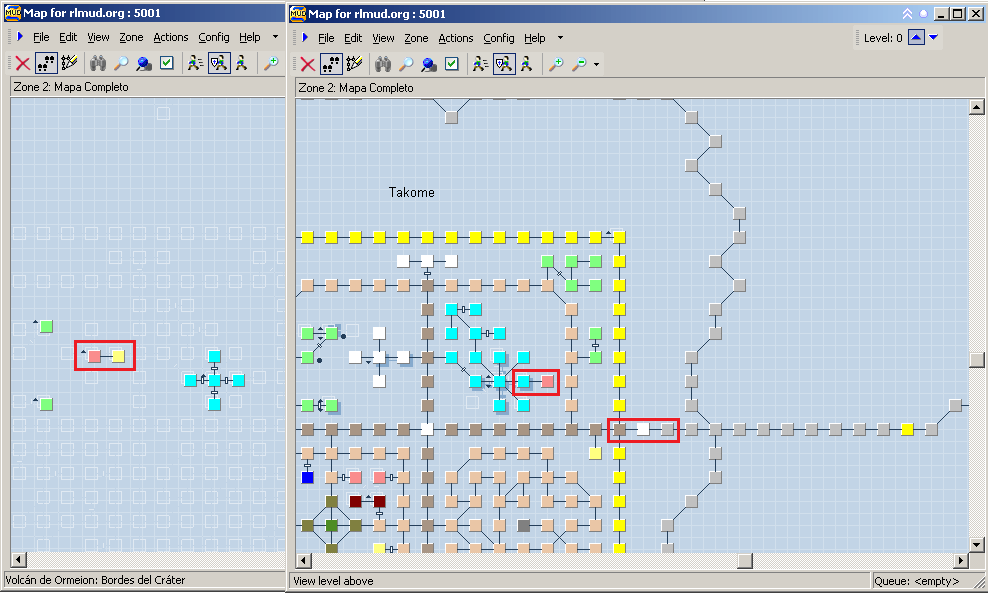Open the menu bar overflow arrow after Help in right window
The height and width of the screenshot is (593, 988).
pos(560,38)
